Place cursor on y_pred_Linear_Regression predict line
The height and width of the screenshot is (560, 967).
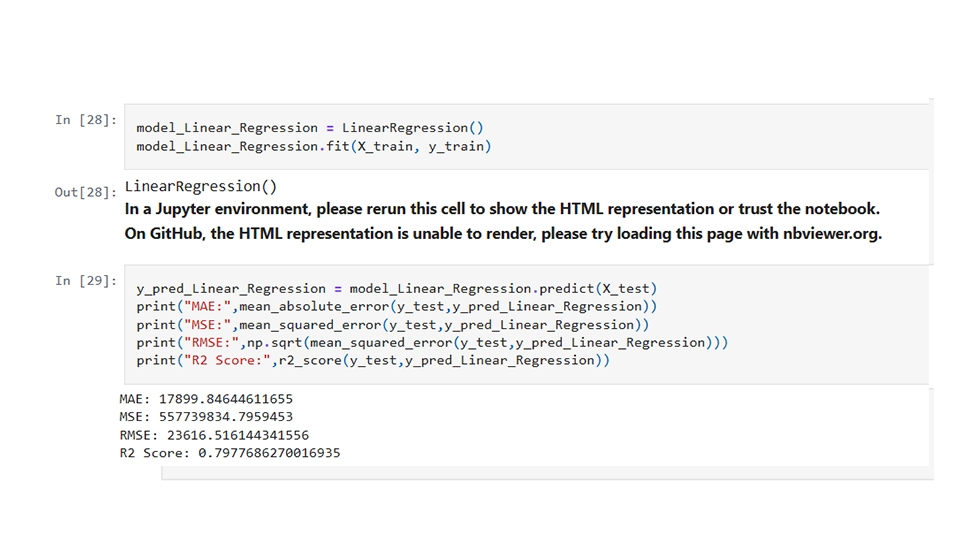click(x=397, y=289)
